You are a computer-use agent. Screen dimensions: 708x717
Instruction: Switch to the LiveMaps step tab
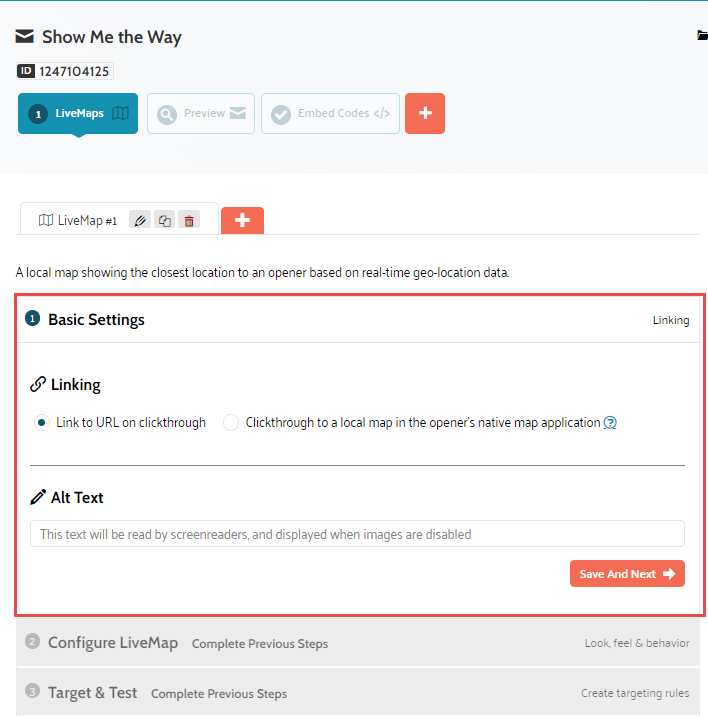tap(78, 114)
